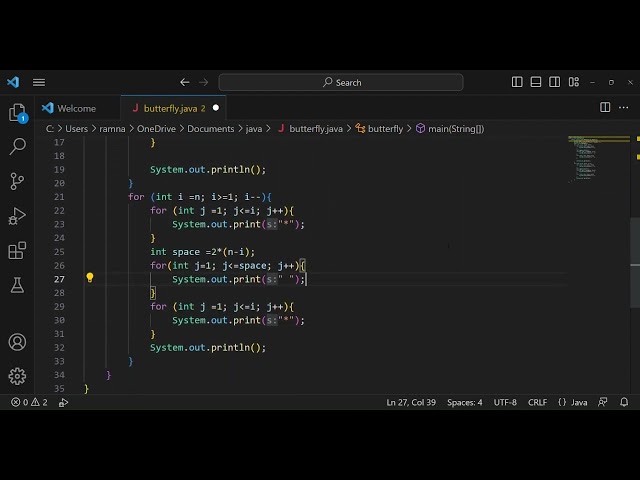
Task: Click "int space =2*(n-i);" code line
Action: 202,252
